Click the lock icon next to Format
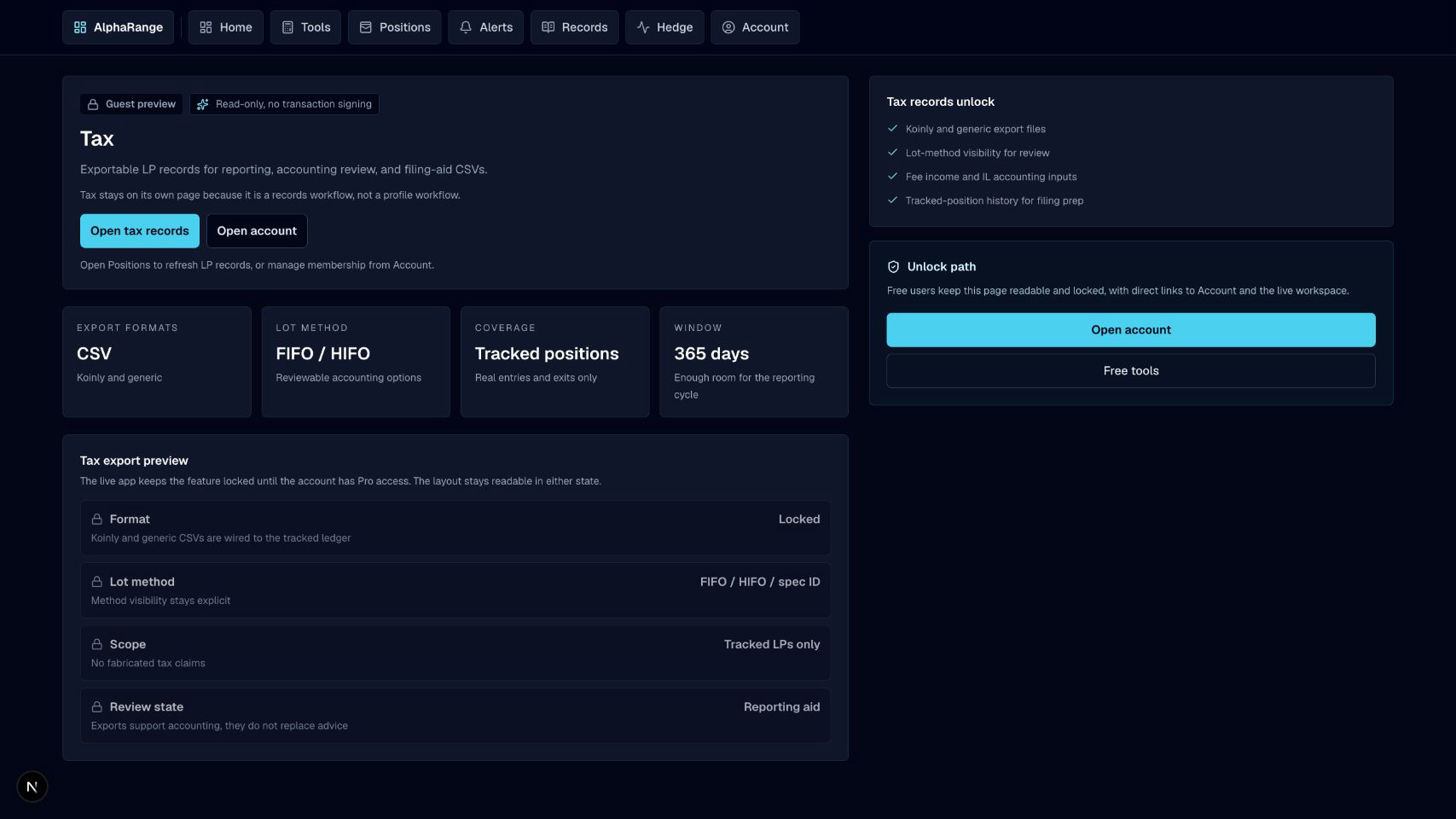 [x=97, y=519]
